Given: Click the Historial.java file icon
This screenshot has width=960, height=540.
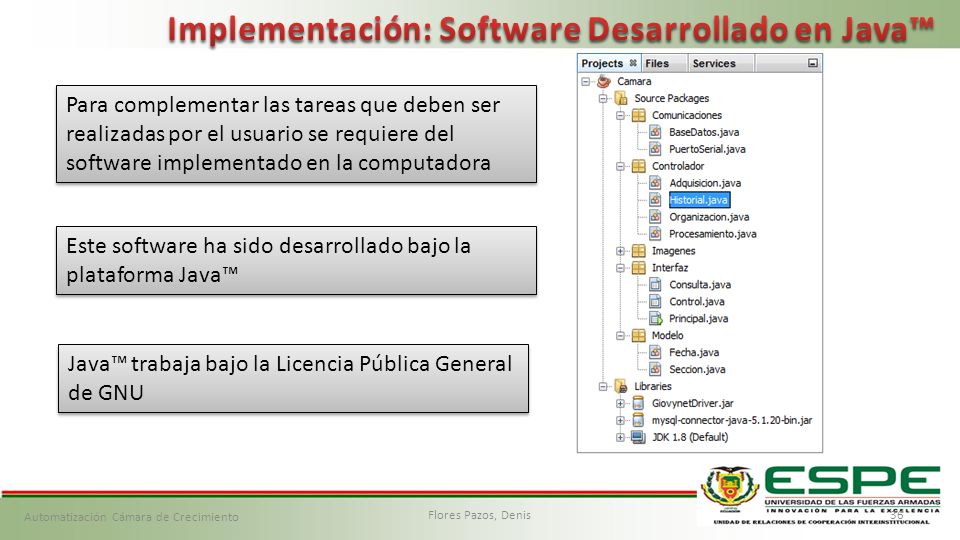Looking at the screenshot, I should (x=655, y=200).
